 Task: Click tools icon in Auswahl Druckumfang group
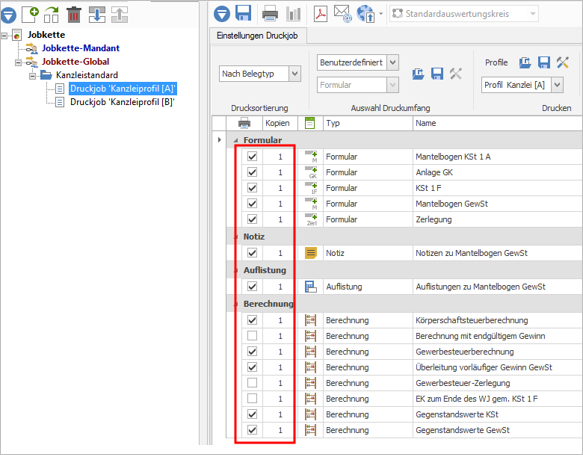[455, 74]
